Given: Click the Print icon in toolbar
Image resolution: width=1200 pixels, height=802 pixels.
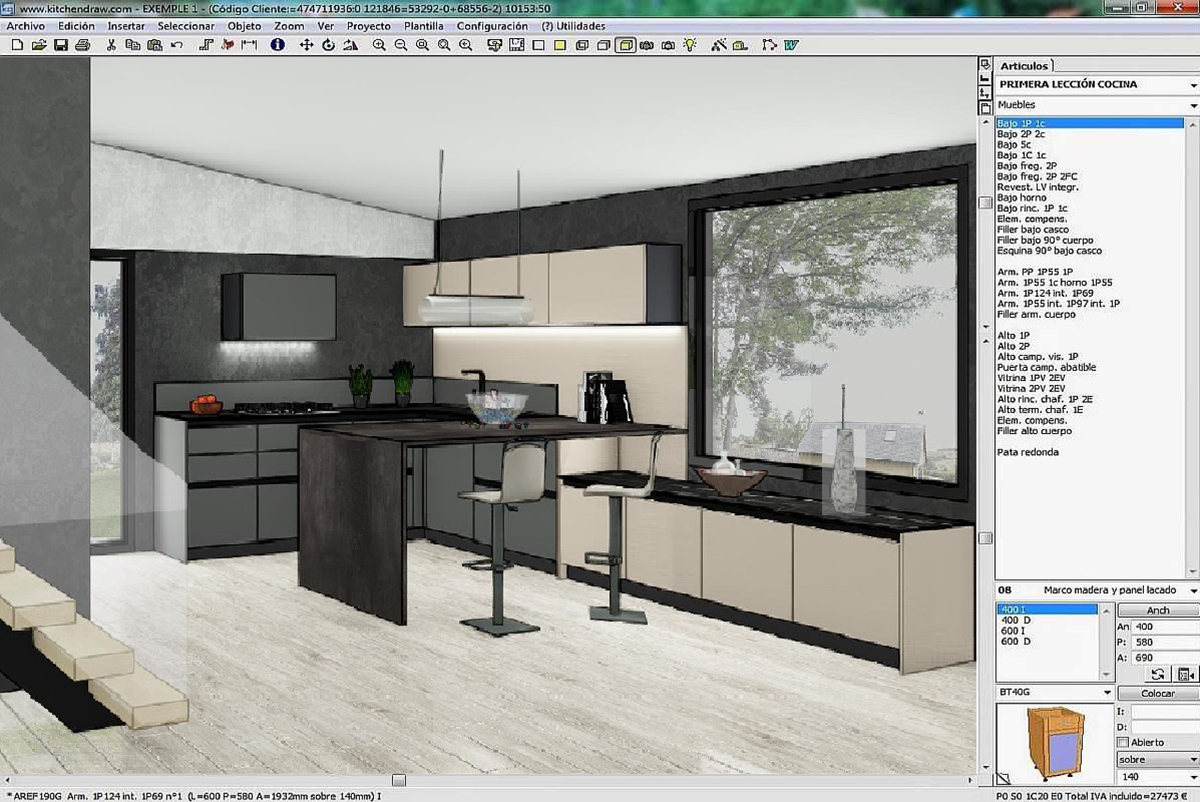Looking at the screenshot, I should [82, 45].
